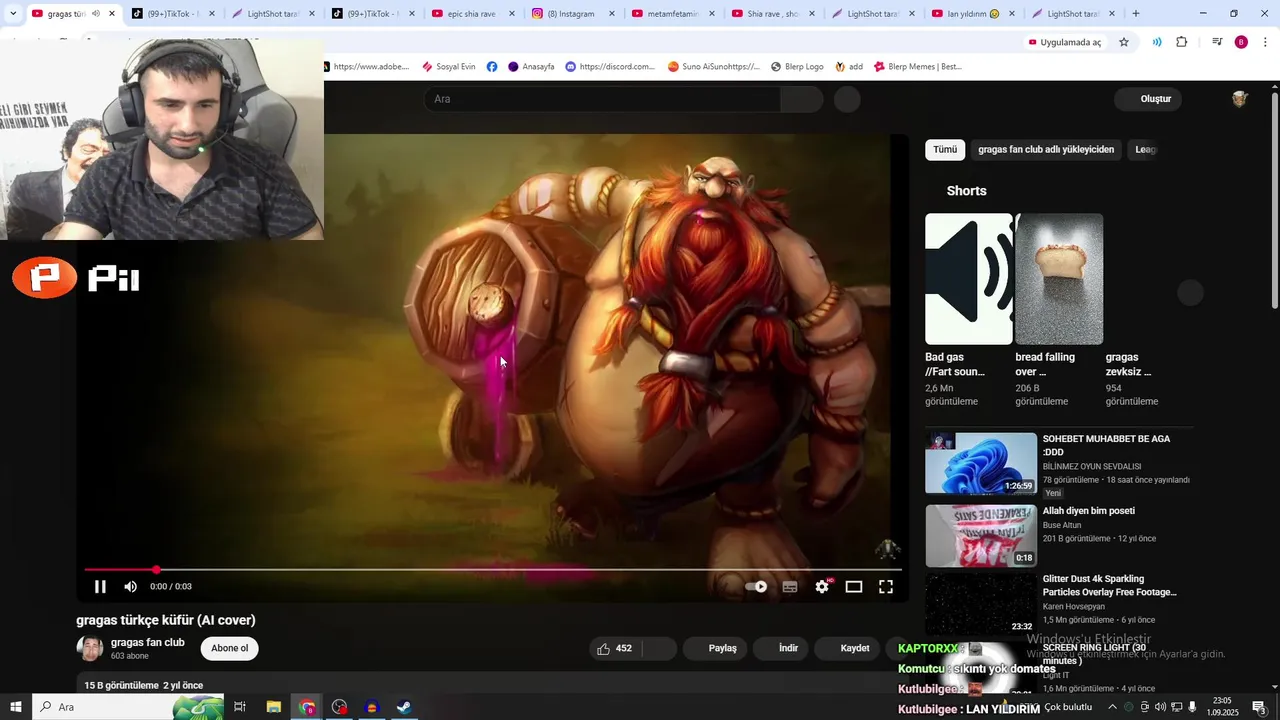Open the Sosyal Evin bookmark

(448, 67)
